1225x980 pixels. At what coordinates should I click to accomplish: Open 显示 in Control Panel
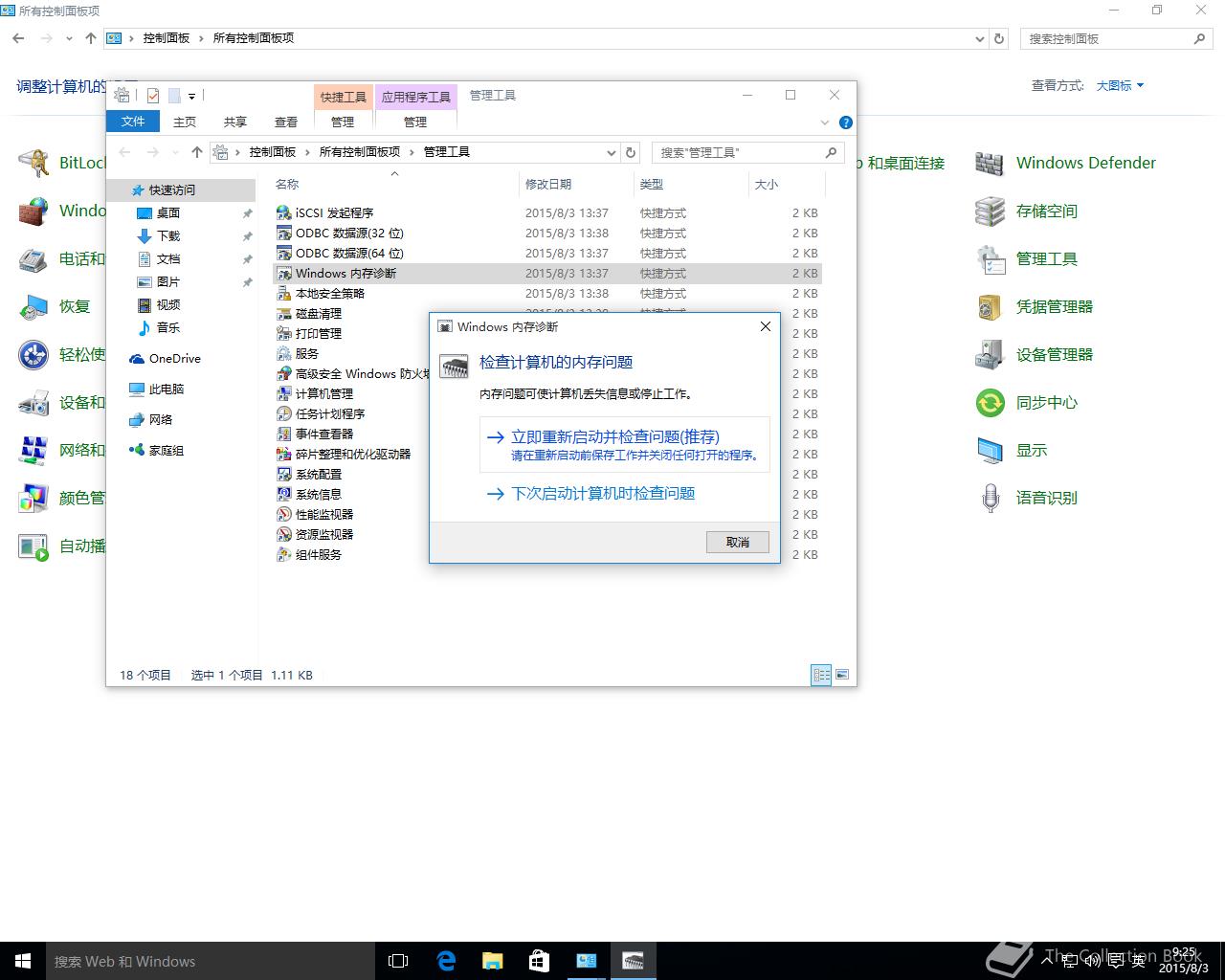[1012, 450]
